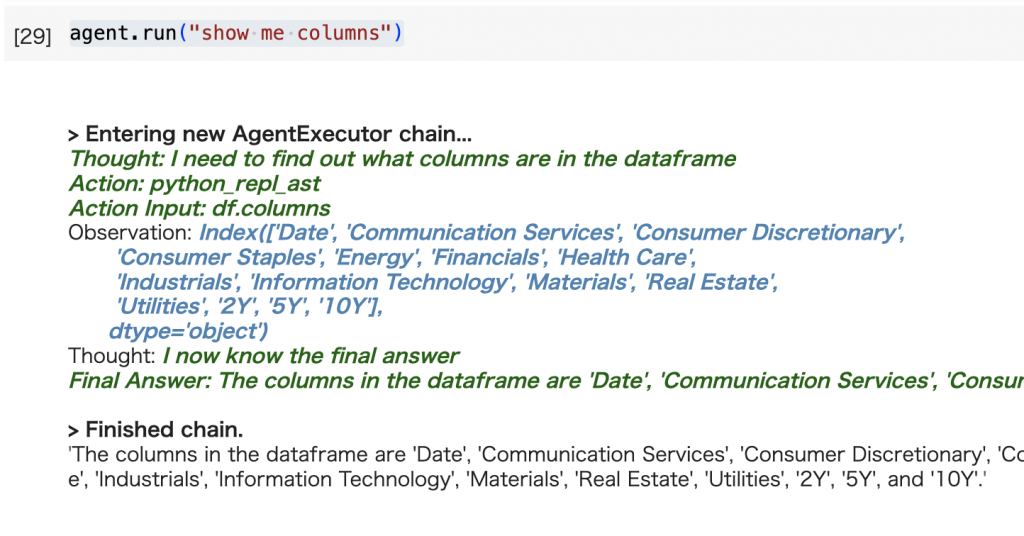Click the cell execution count [29]

click(x=32, y=36)
